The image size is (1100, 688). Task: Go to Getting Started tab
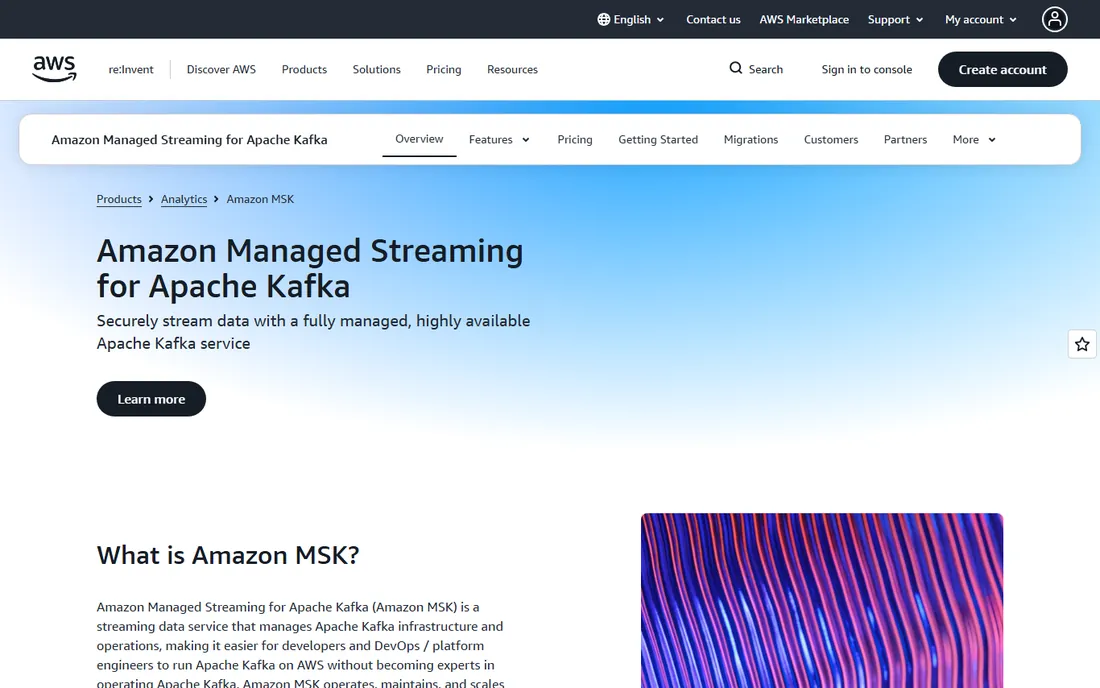click(x=658, y=140)
